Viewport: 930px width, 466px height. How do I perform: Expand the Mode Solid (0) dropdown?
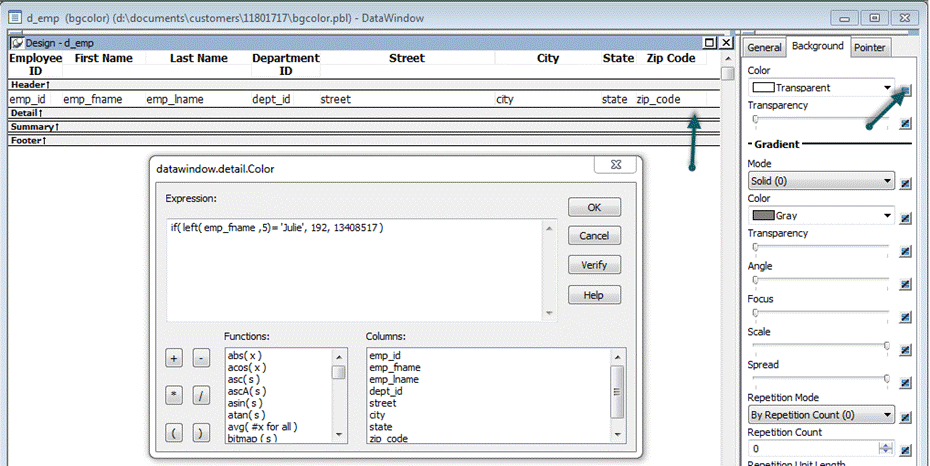887,182
